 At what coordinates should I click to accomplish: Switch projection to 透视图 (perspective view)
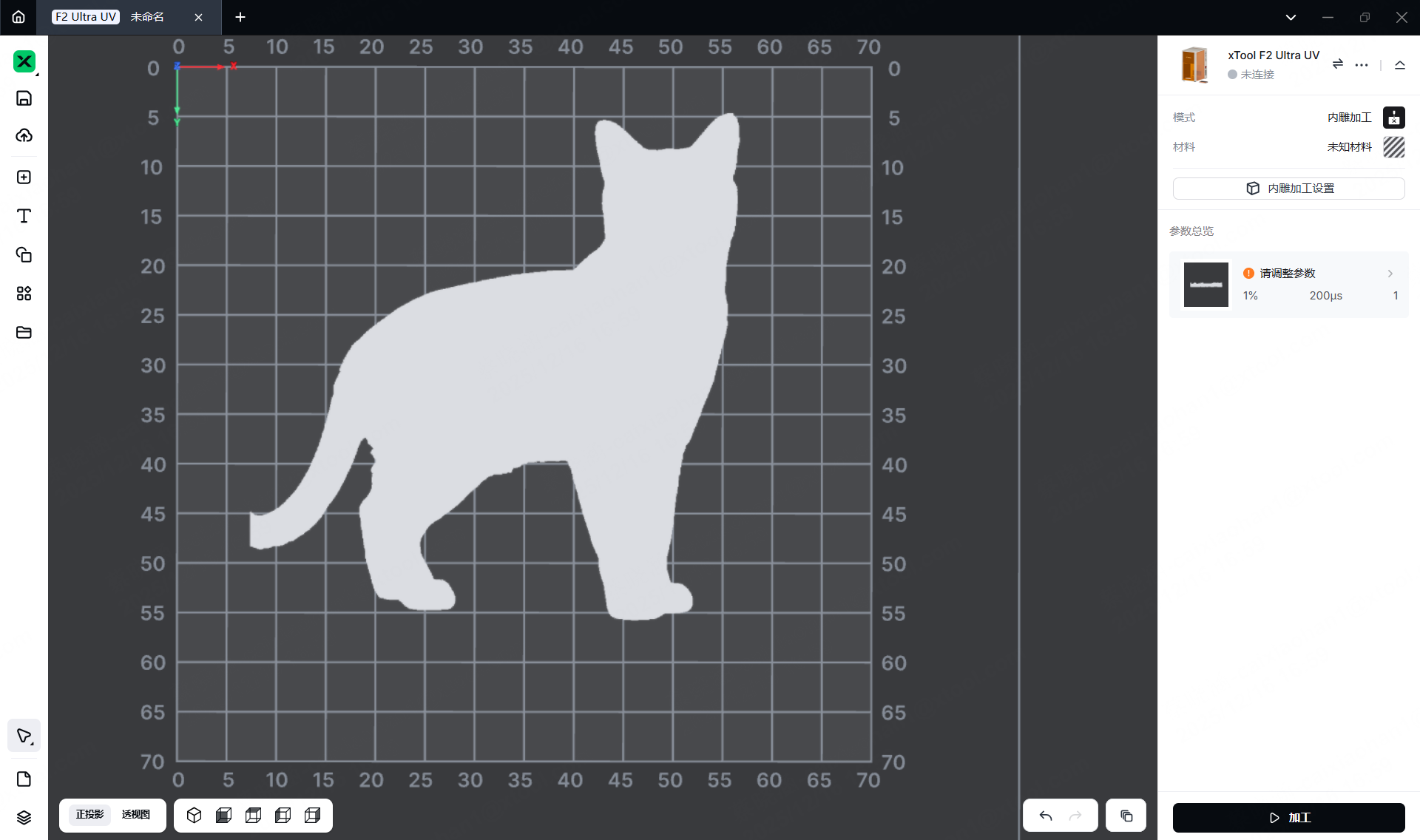[x=135, y=815]
